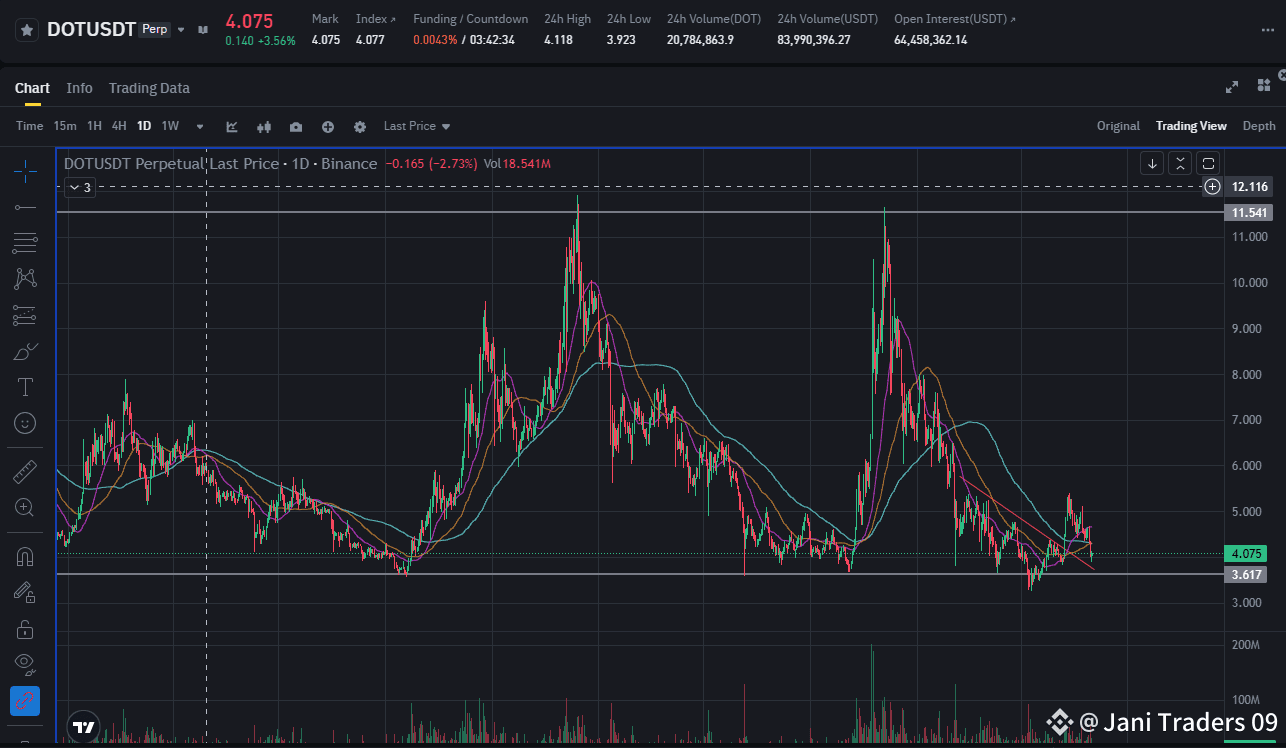This screenshot has width=1286, height=748.
Task: Toggle magnet mode for drawings
Action: click(25, 556)
